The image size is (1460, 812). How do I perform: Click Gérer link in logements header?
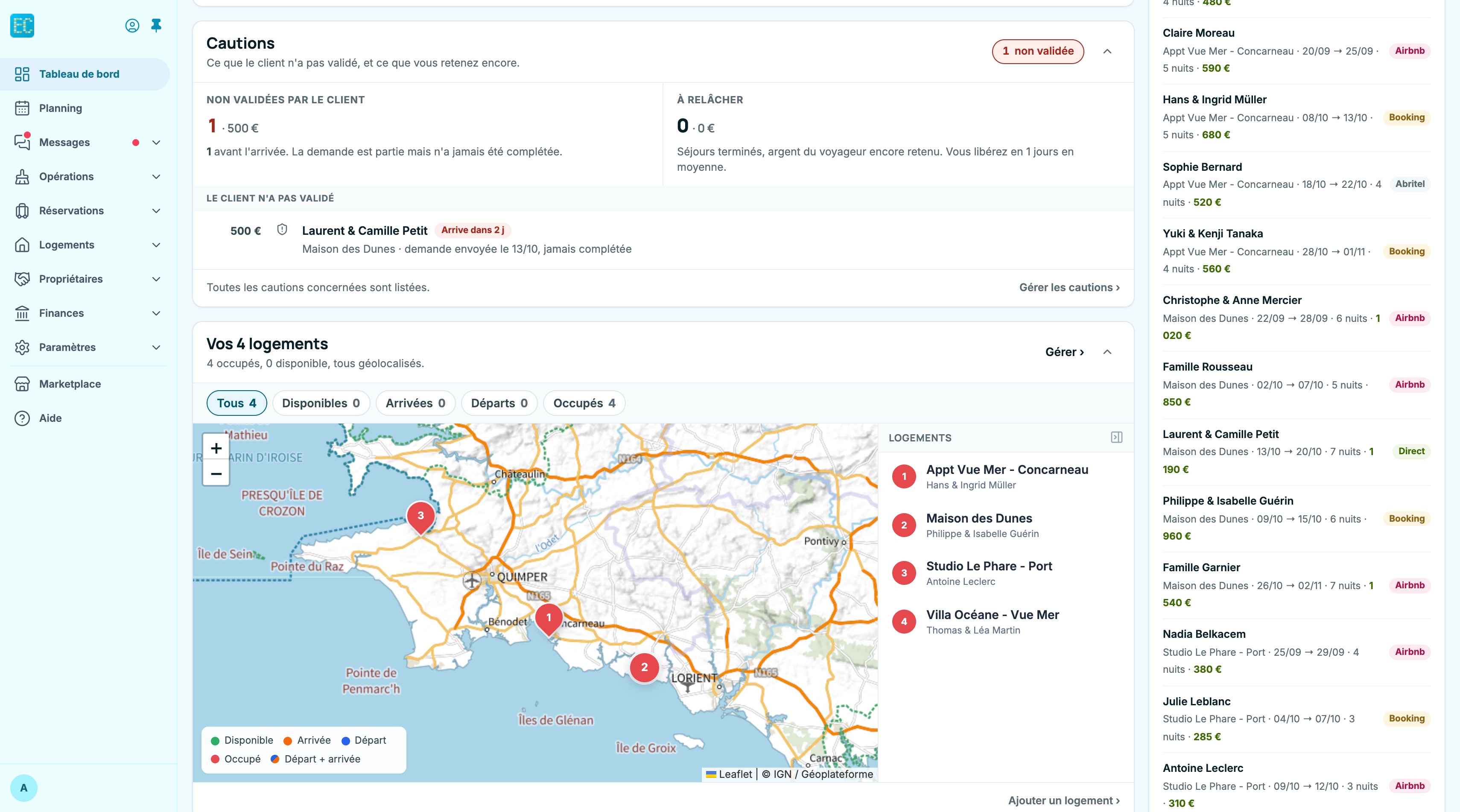1064,352
